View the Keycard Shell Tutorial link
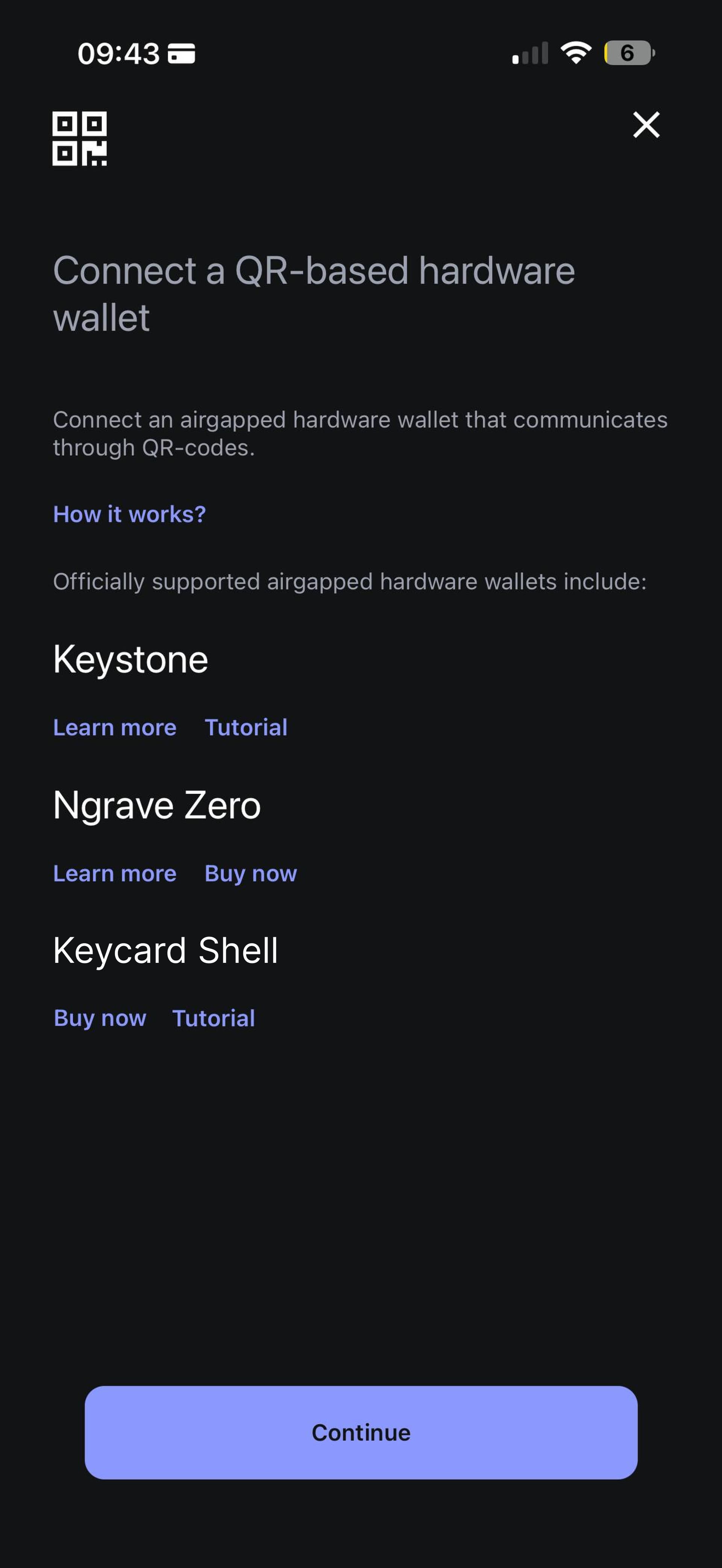 click(214, 1019)
